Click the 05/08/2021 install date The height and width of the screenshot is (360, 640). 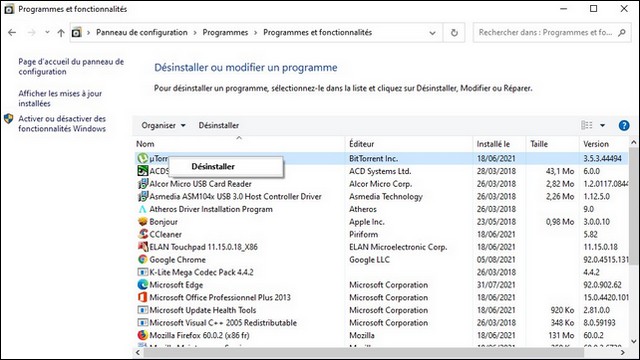[496, 260]
